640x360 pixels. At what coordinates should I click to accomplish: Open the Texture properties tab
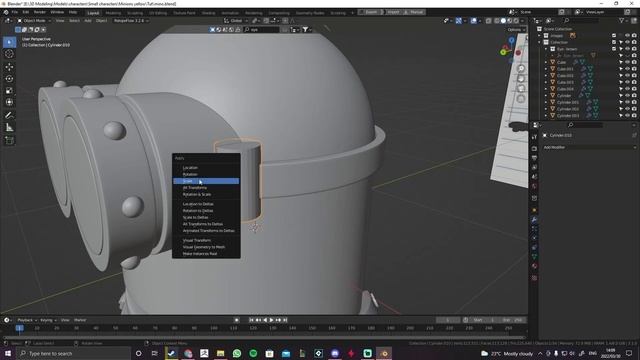pos(534,278)
